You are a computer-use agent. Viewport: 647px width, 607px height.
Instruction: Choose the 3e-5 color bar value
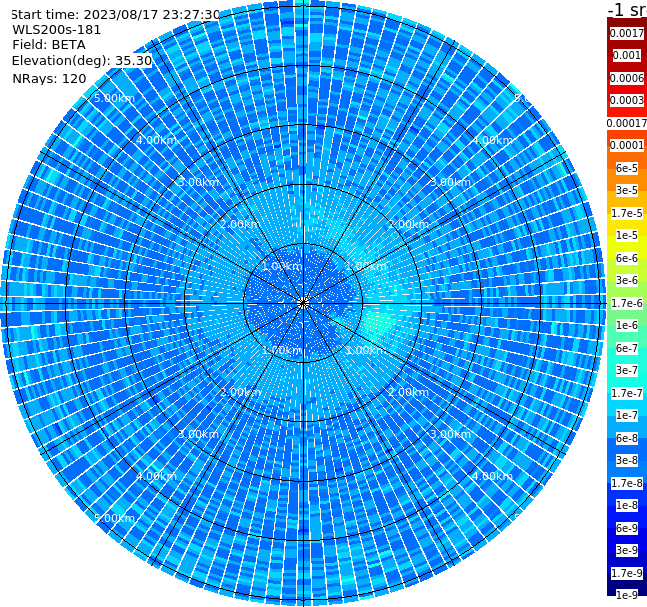(627, 190)
